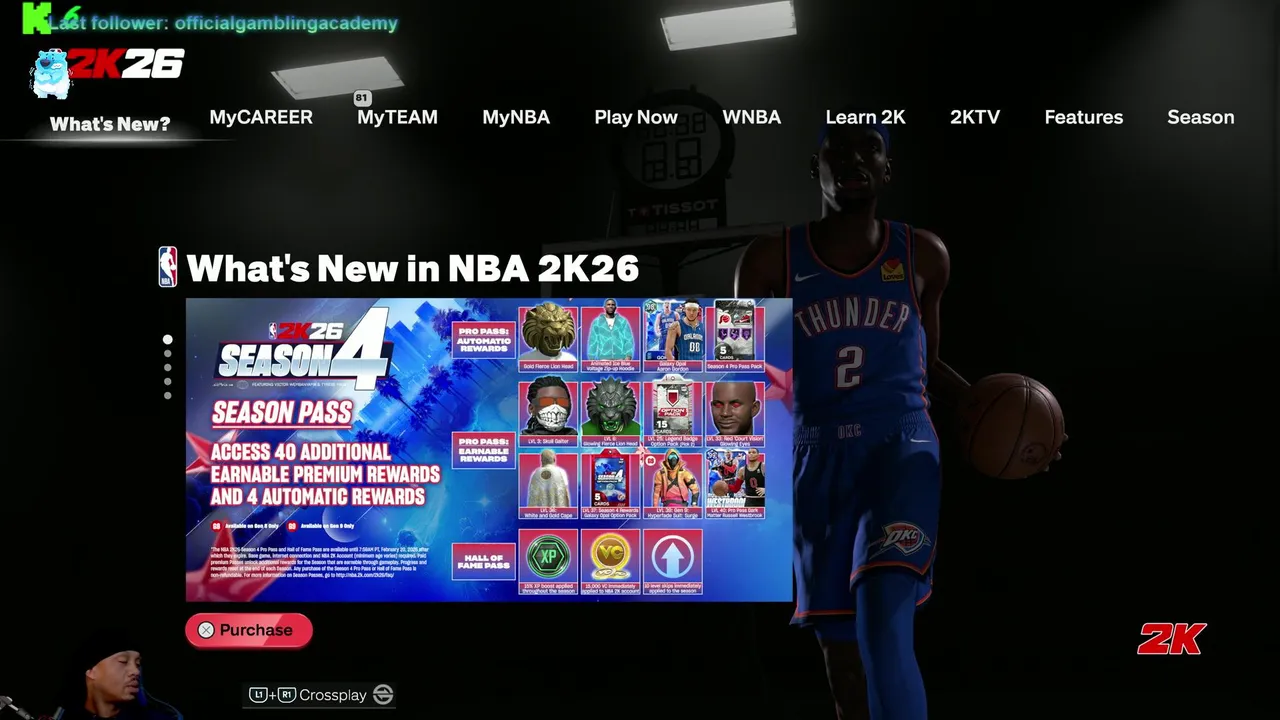Open the Features tab
The width and height of the screenshot is (1280, 720).
1083,117
